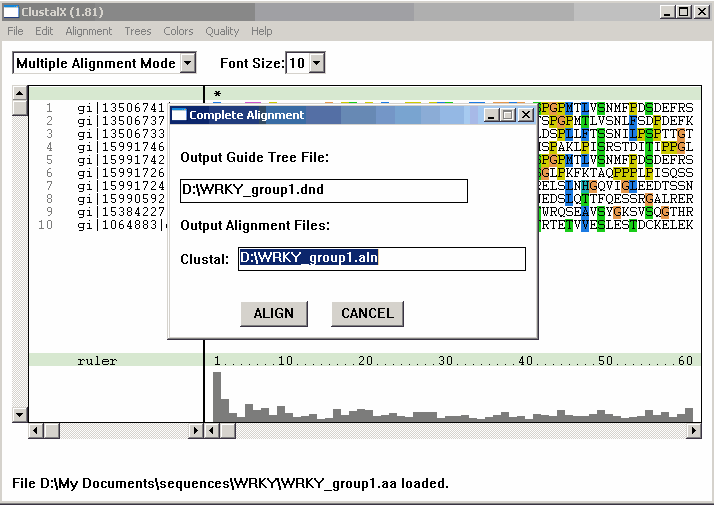Select sequence 3 gi|13506733
The height and width of the screenshot is (505, 714).
(x=121, y=134)
